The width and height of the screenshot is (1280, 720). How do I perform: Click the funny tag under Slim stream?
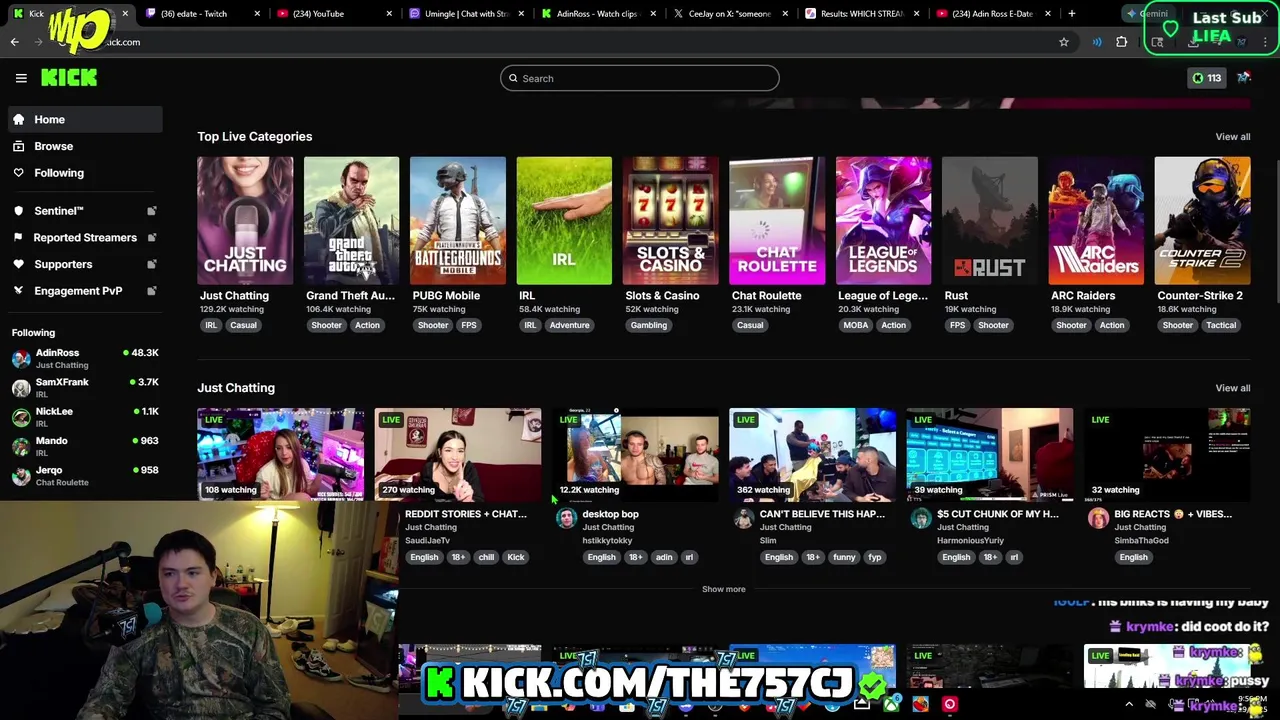pyautogui.click(x=844, y=557)
